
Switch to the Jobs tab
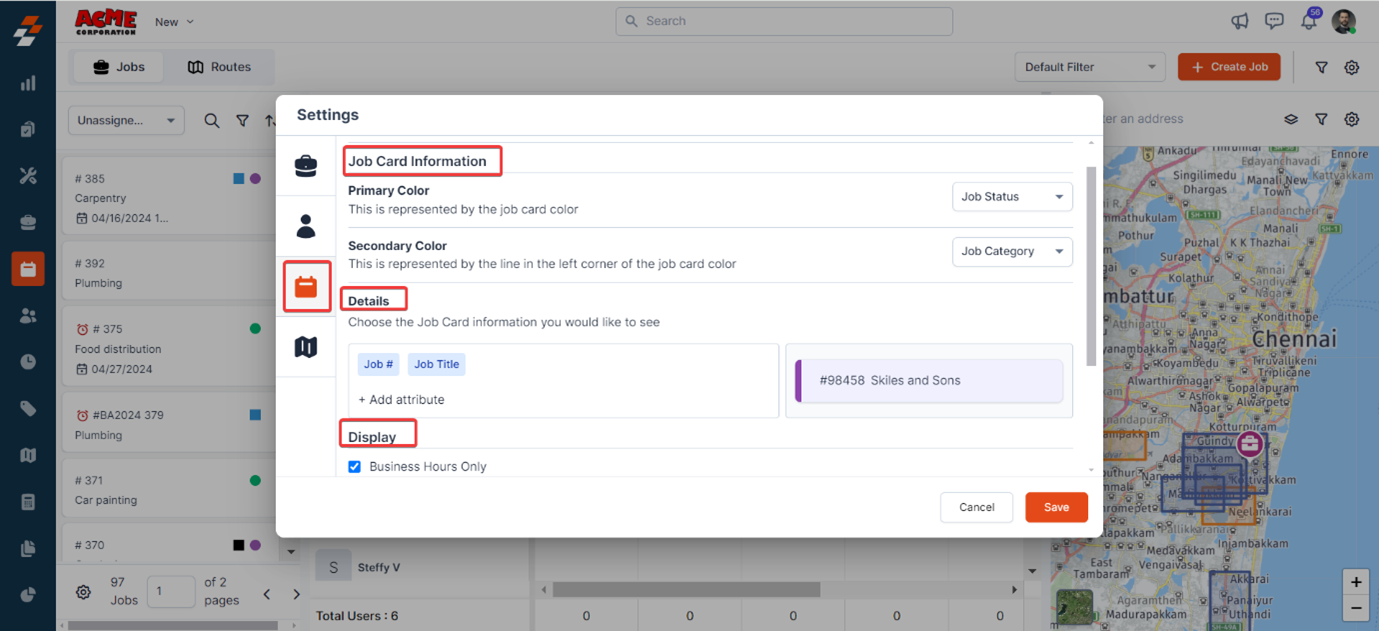coord(119,67)
